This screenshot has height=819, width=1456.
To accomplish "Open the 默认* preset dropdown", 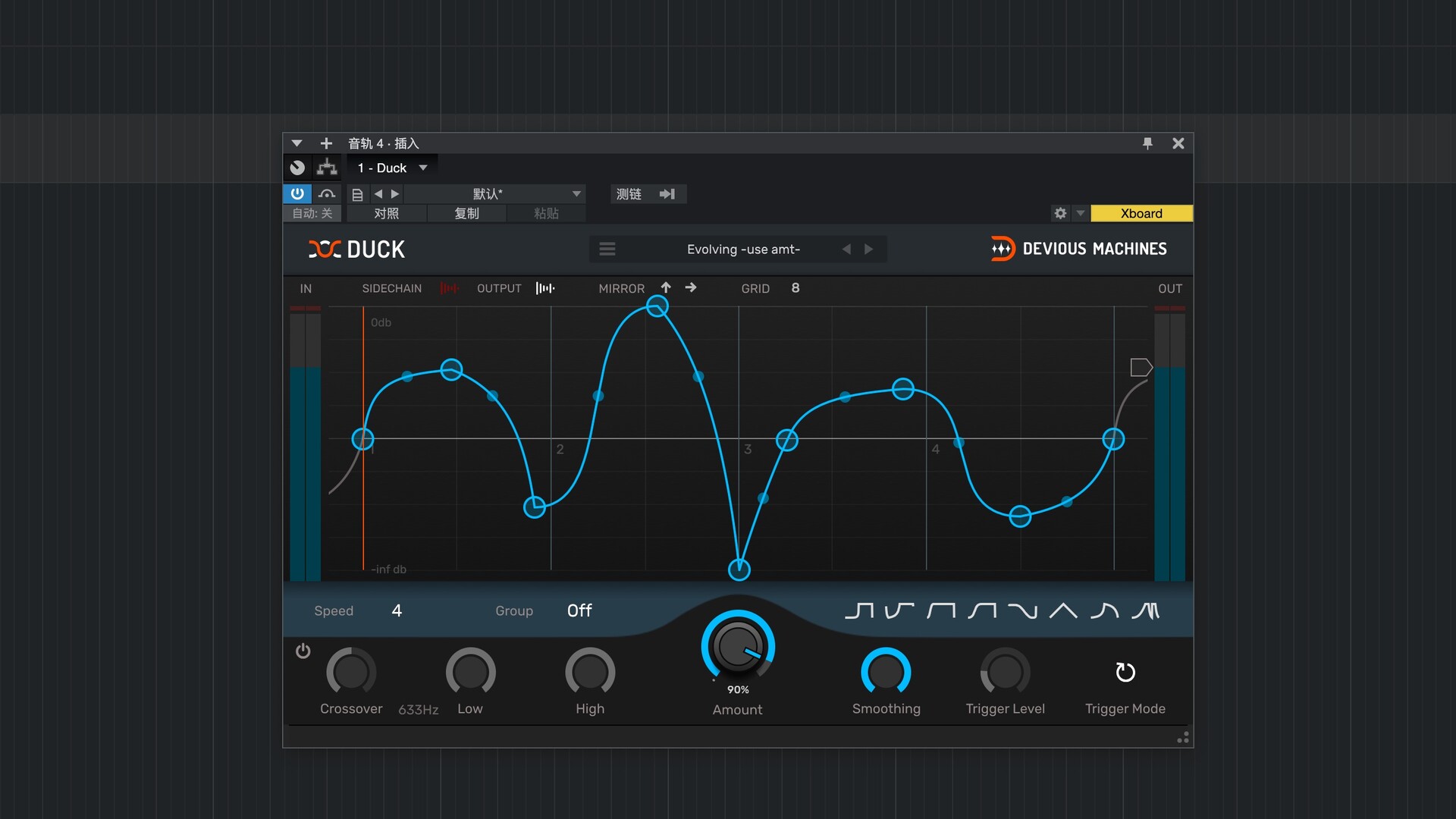I will click(495, 194).
